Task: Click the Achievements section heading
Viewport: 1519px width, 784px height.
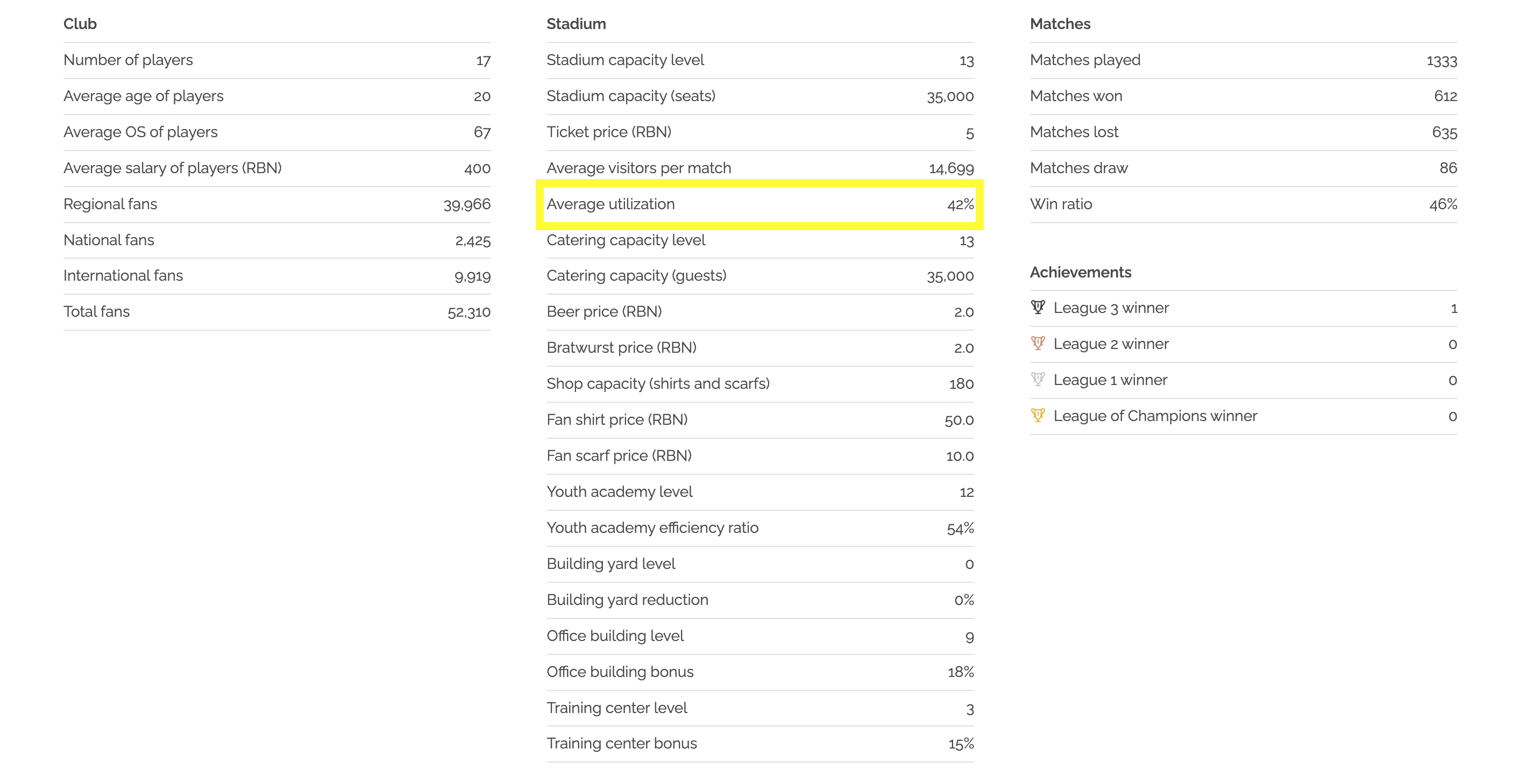Action: 1080,272
